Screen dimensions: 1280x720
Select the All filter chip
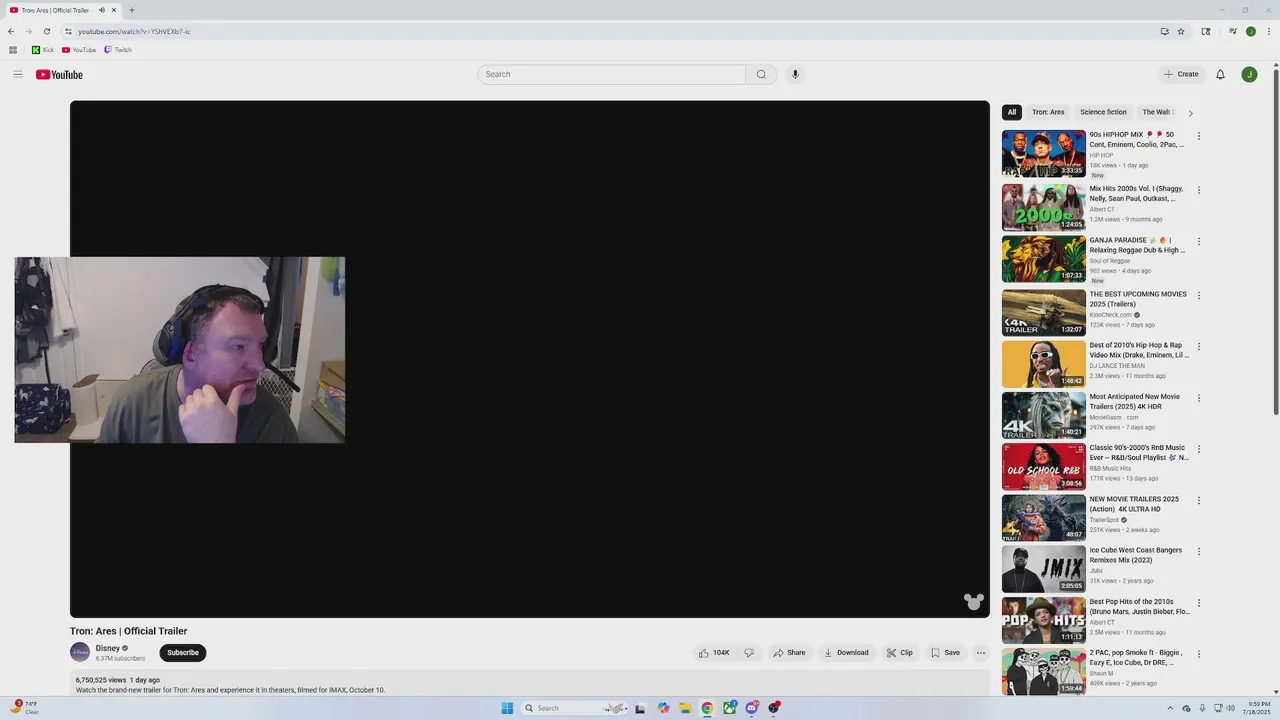tap(1012, 112)
